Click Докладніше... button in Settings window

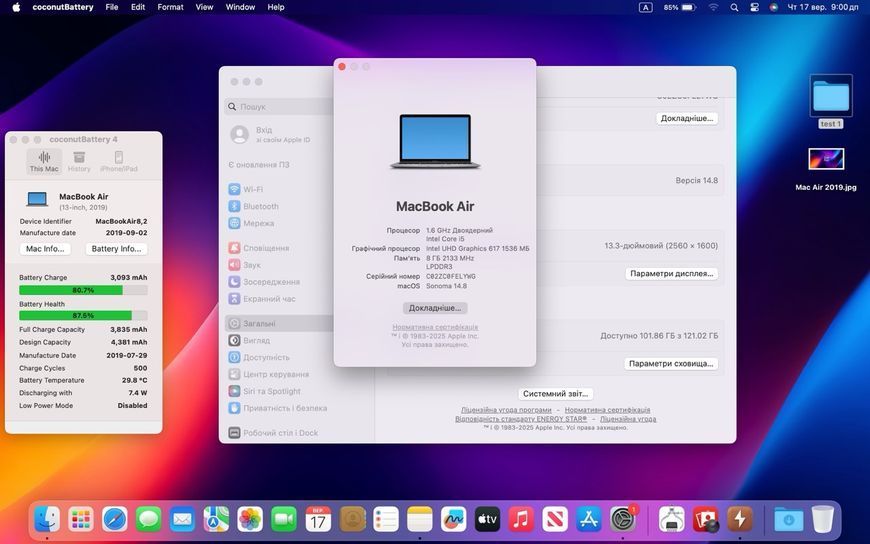pos(687,118)
